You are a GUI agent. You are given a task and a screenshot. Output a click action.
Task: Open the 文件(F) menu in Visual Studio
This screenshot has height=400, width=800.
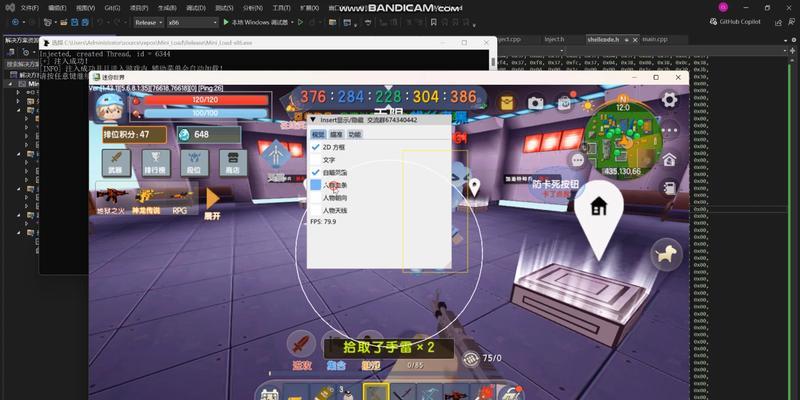(x=30, y=8)
